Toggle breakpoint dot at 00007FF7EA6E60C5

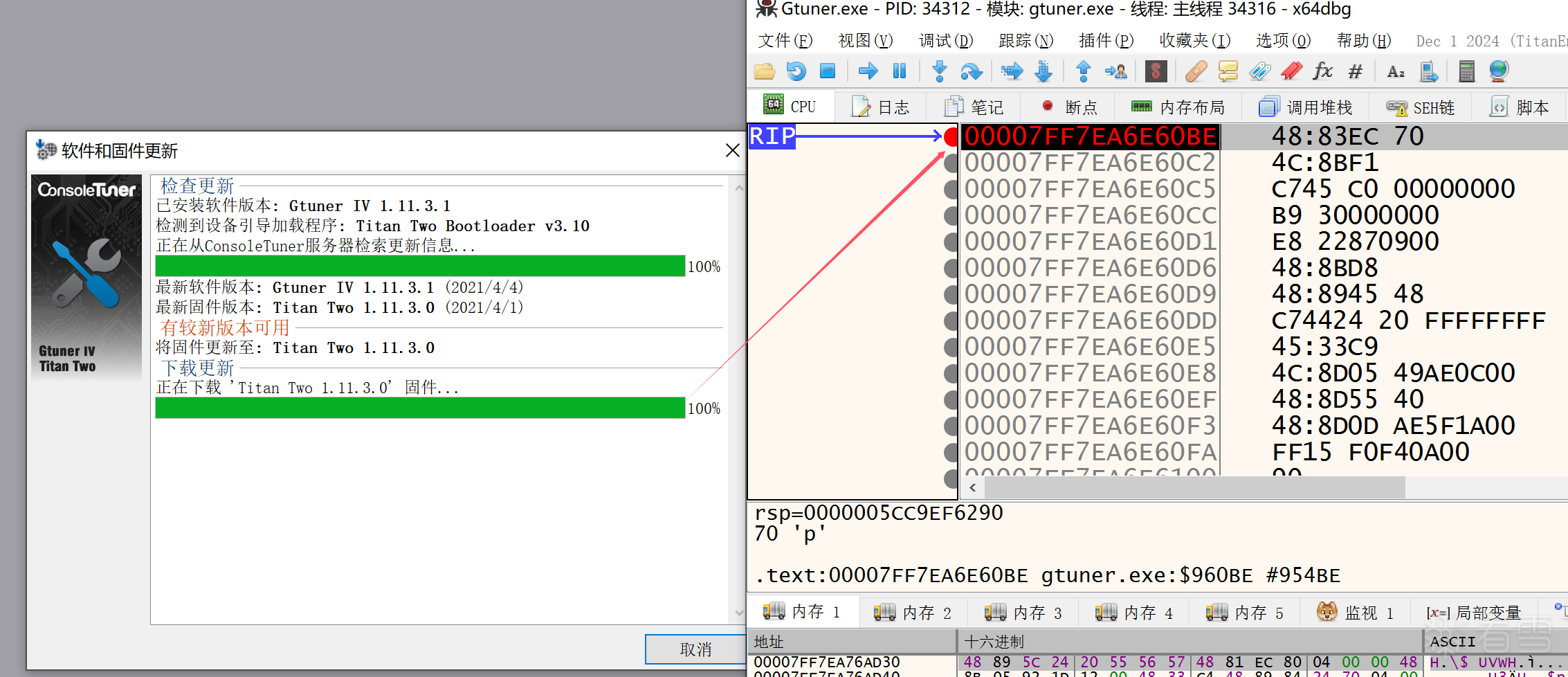[951, 189]
